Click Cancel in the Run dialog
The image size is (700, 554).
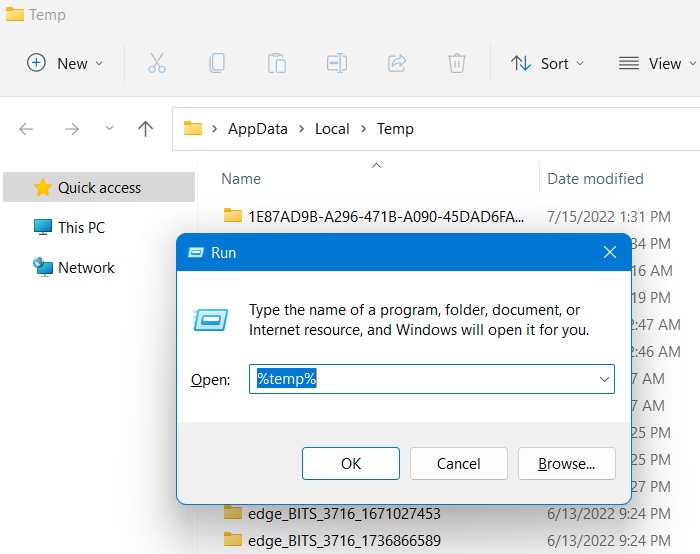pyautogui.click(x=458, y=464)
